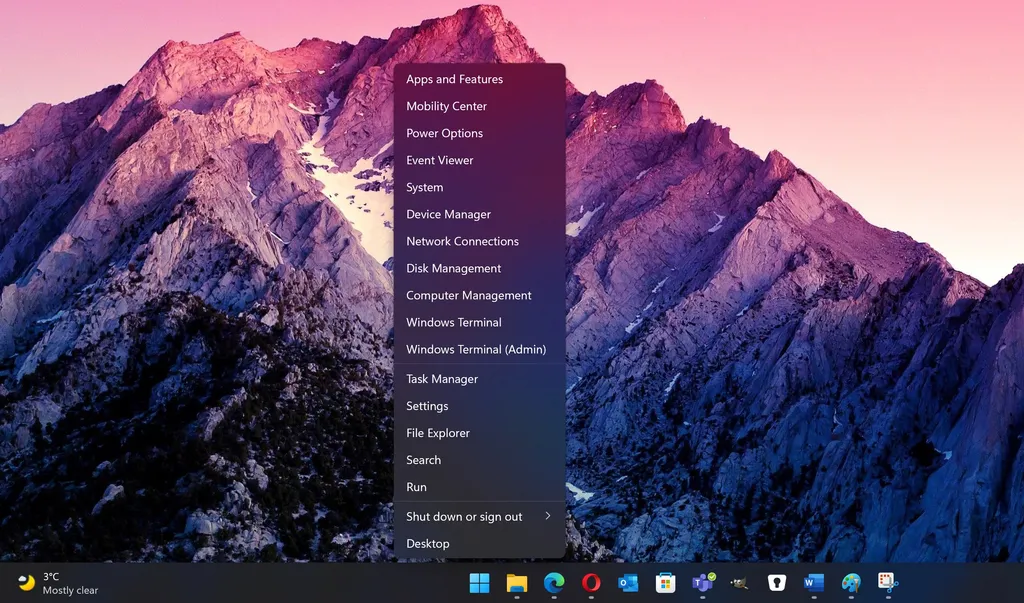This screenshot has width=1024, height=603.
Task: Select Apps and Features in the menu
Action: pos(454,79)
